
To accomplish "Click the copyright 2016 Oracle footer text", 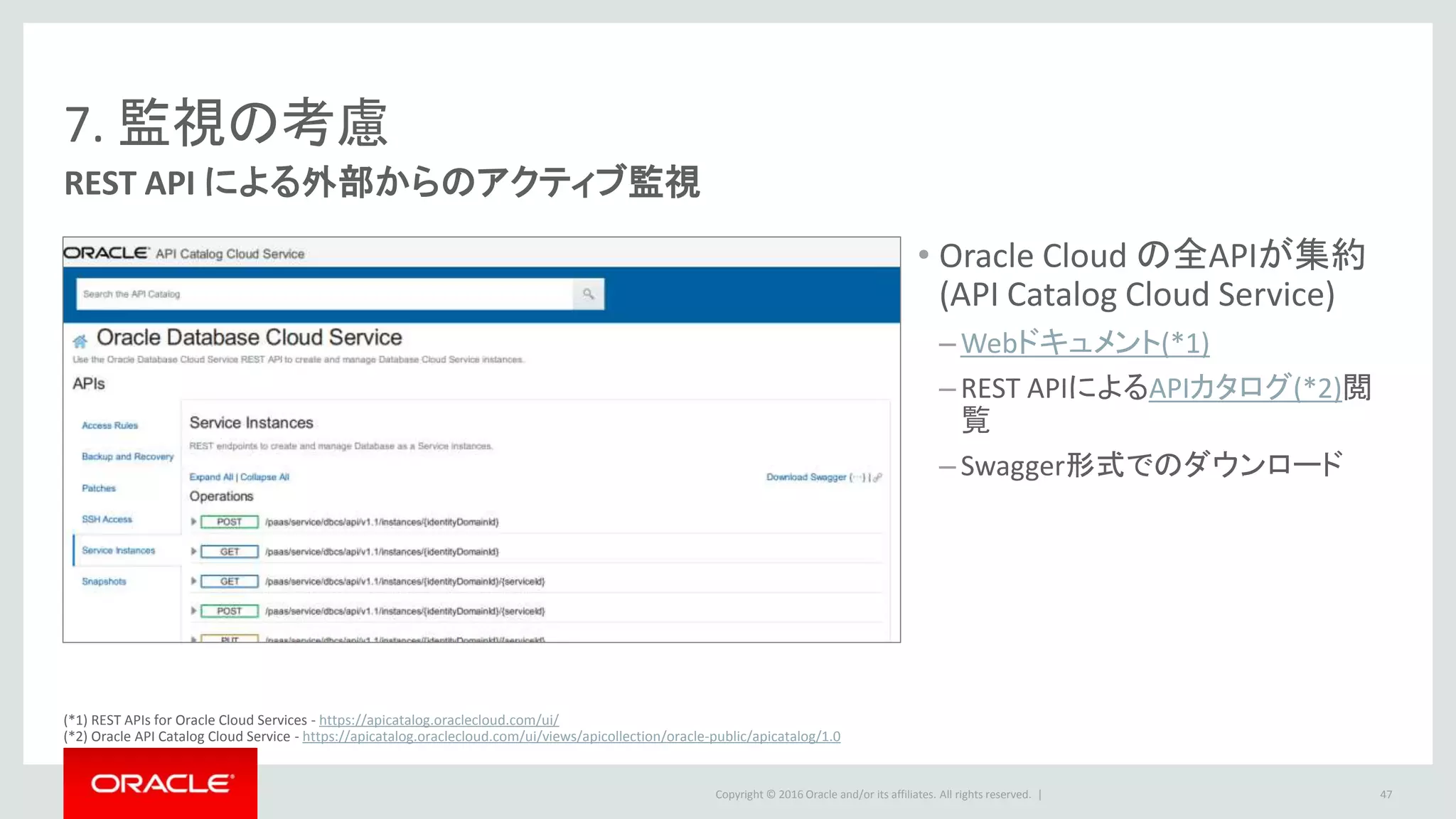I will point(873,794).
